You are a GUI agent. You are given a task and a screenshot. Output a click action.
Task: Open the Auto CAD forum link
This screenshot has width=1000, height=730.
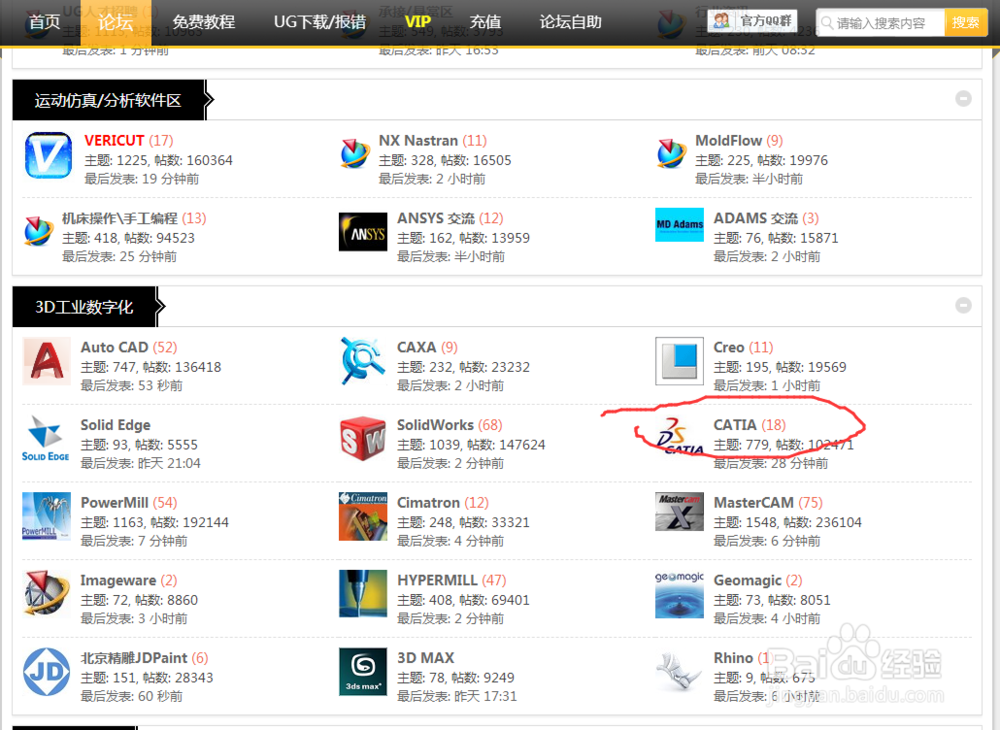(x=114, y=347)
